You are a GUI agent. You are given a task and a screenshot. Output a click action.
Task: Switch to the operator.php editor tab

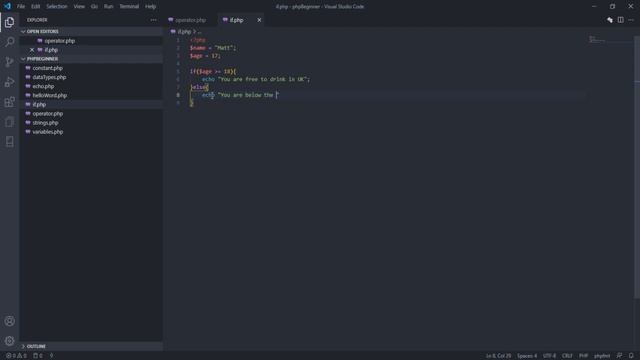pyautogui.click(x=191, y=20)
